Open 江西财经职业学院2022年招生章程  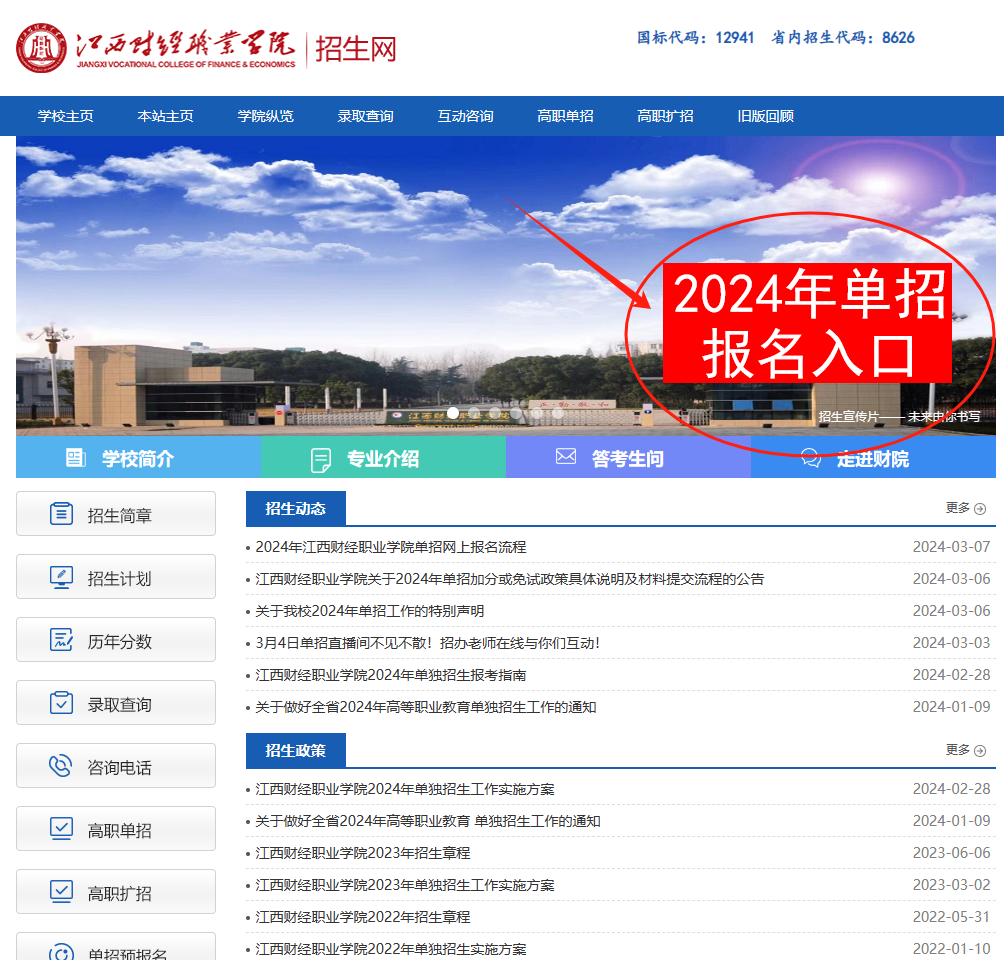click(x=362, y=917)
